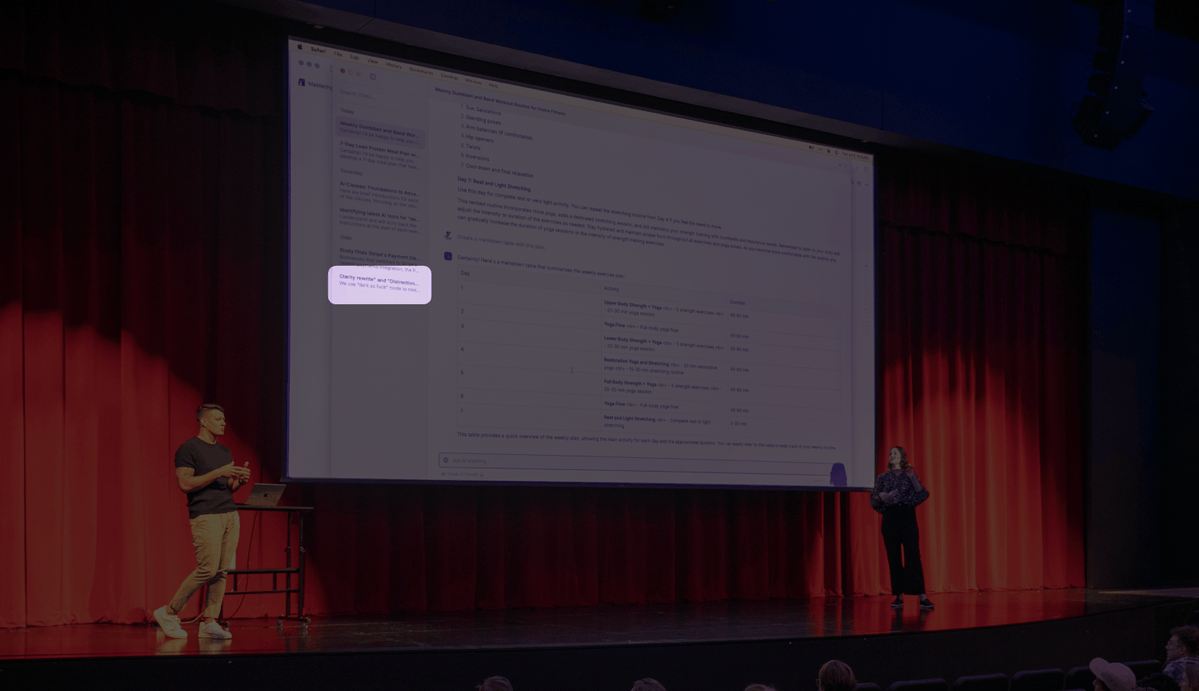The width and height of the screenshot is (1199, 691).
Task: Click the AI assistant icon beside Certainly reply
Action: (x=448, y=256)
